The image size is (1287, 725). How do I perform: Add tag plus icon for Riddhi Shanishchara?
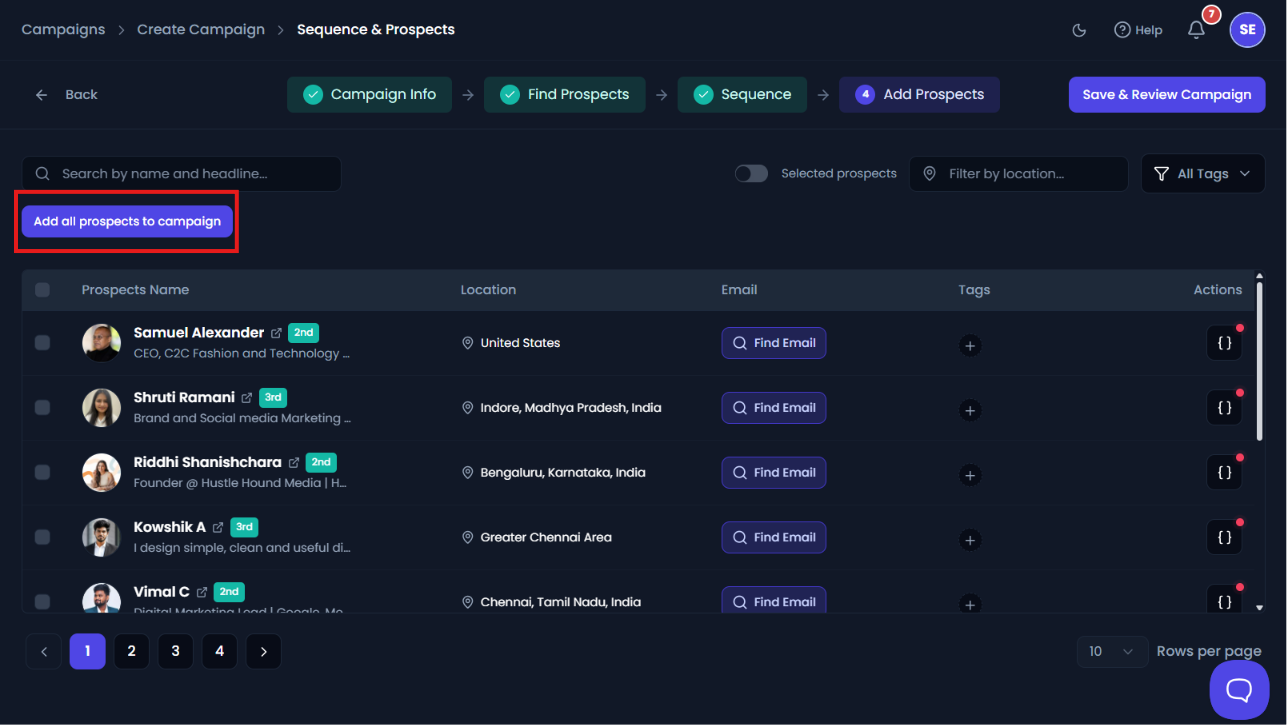point(969,475)
